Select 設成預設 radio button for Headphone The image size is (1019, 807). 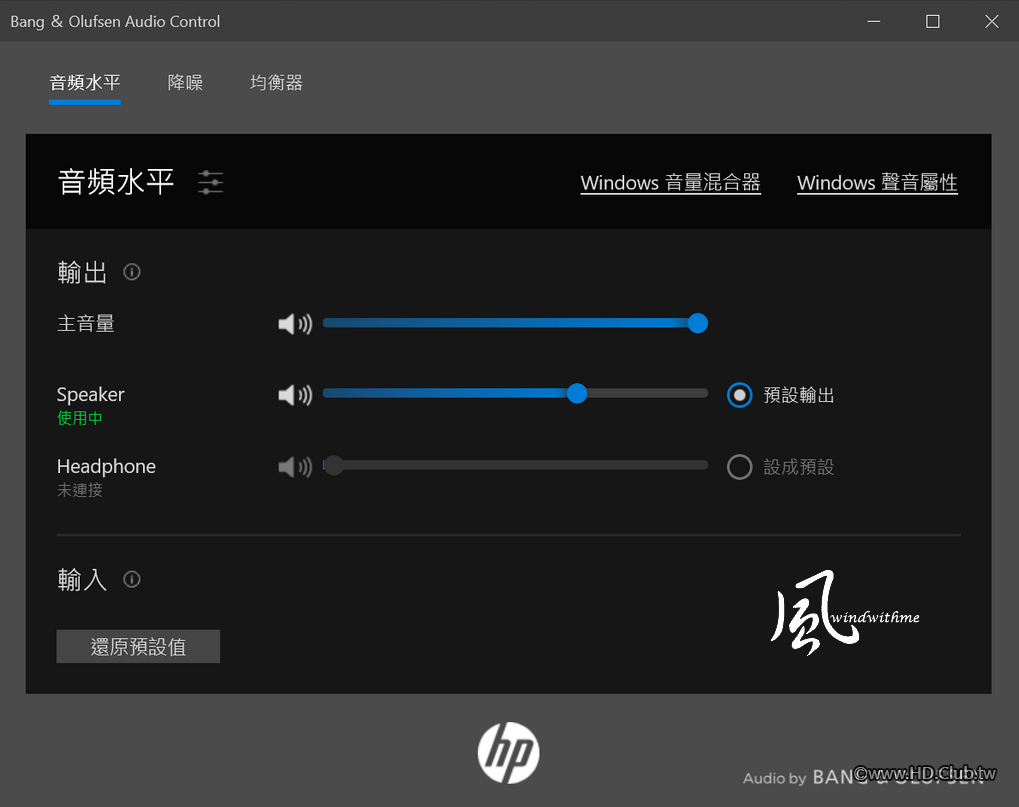point(740,467)
